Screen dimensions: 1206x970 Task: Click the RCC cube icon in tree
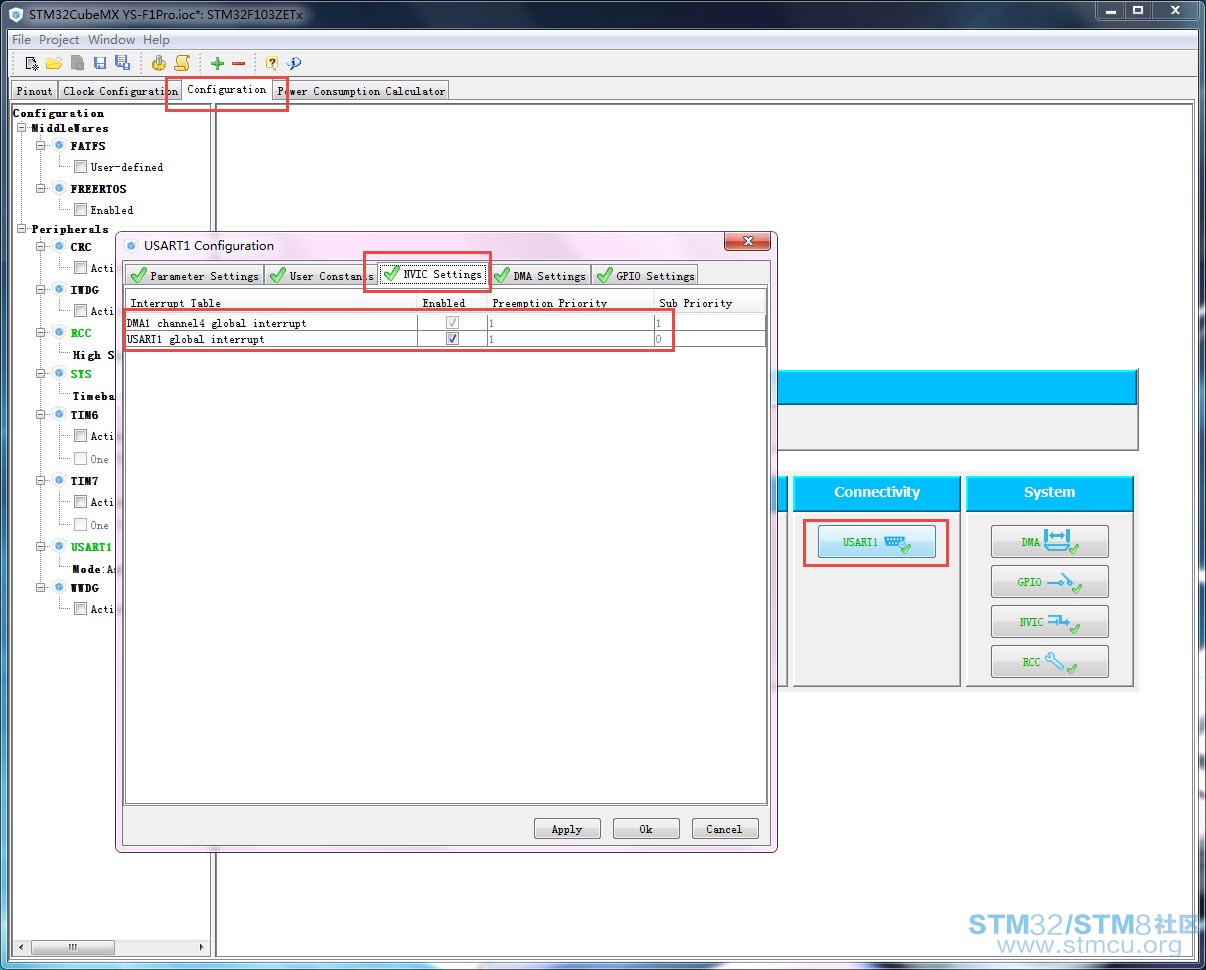pos(59,333)
